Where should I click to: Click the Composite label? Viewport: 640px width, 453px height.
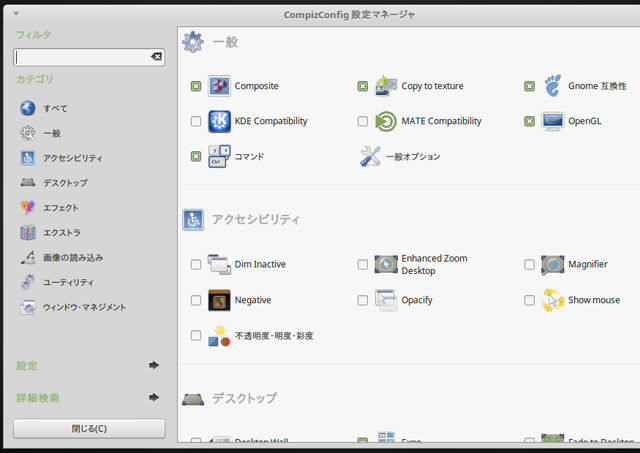coord(256,86)
